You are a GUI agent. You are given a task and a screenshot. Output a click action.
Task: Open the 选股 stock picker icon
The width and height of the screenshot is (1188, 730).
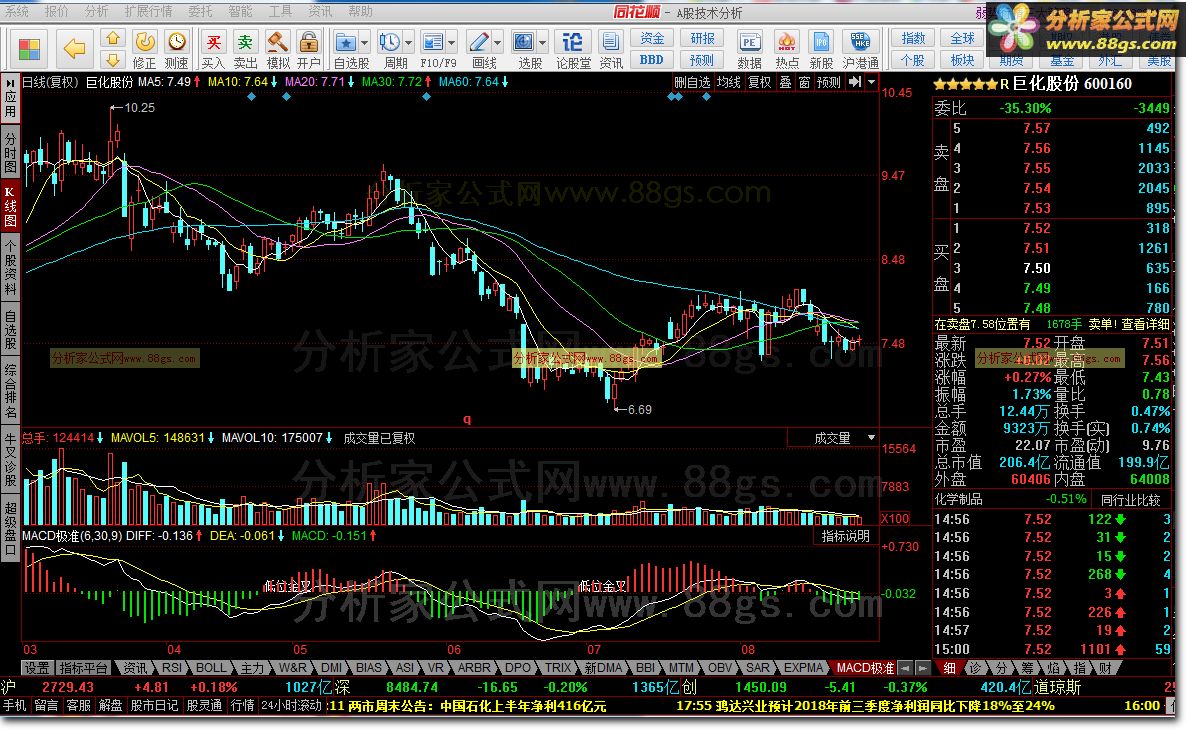pyautogui.click(x=524, y=42)
